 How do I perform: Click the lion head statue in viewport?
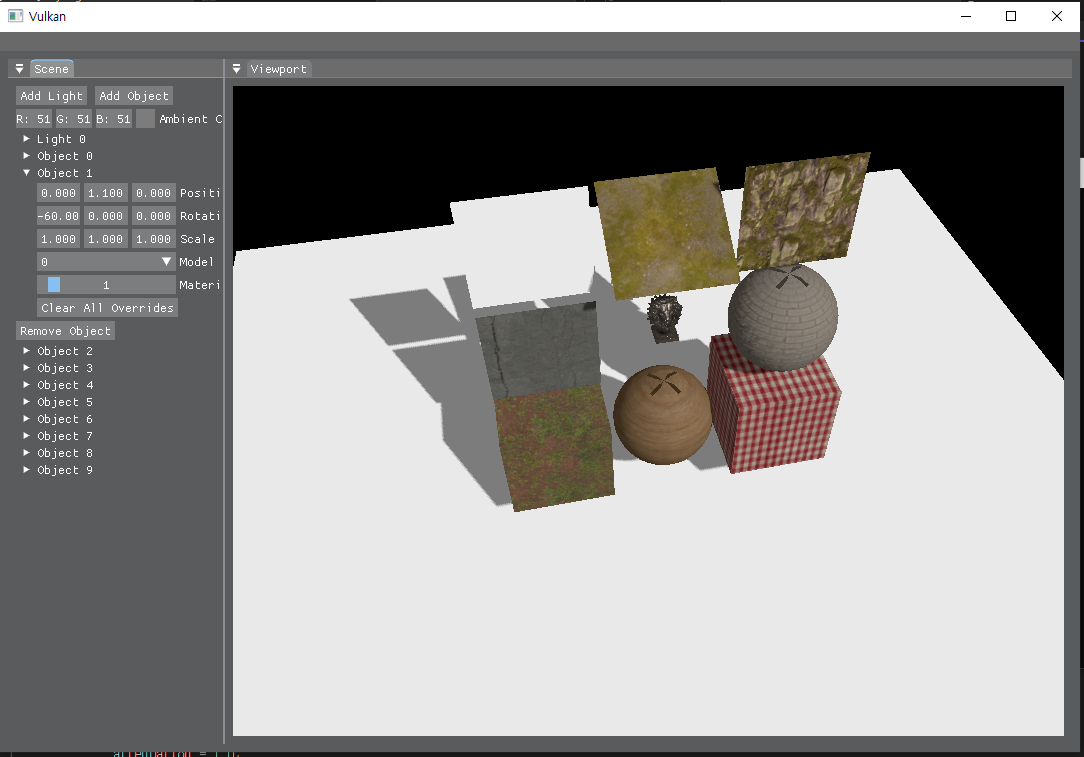(664, 317)
